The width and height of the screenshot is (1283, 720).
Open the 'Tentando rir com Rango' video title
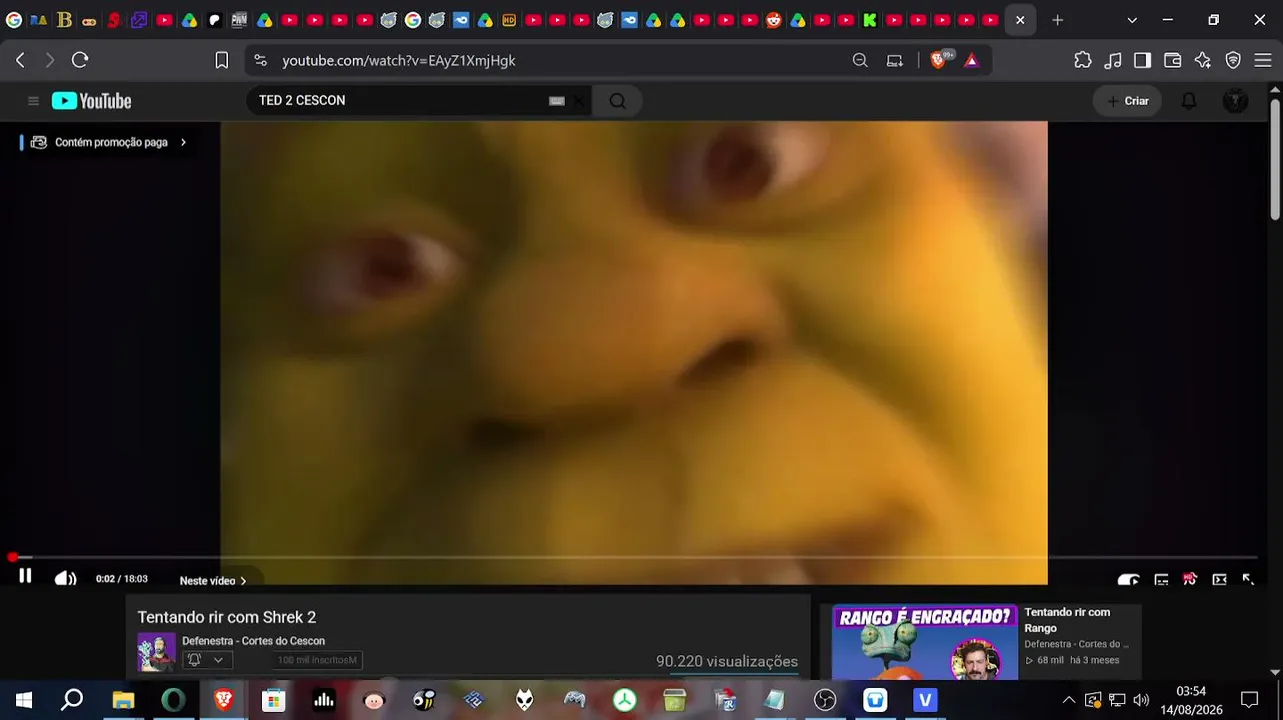point(1067,620)
